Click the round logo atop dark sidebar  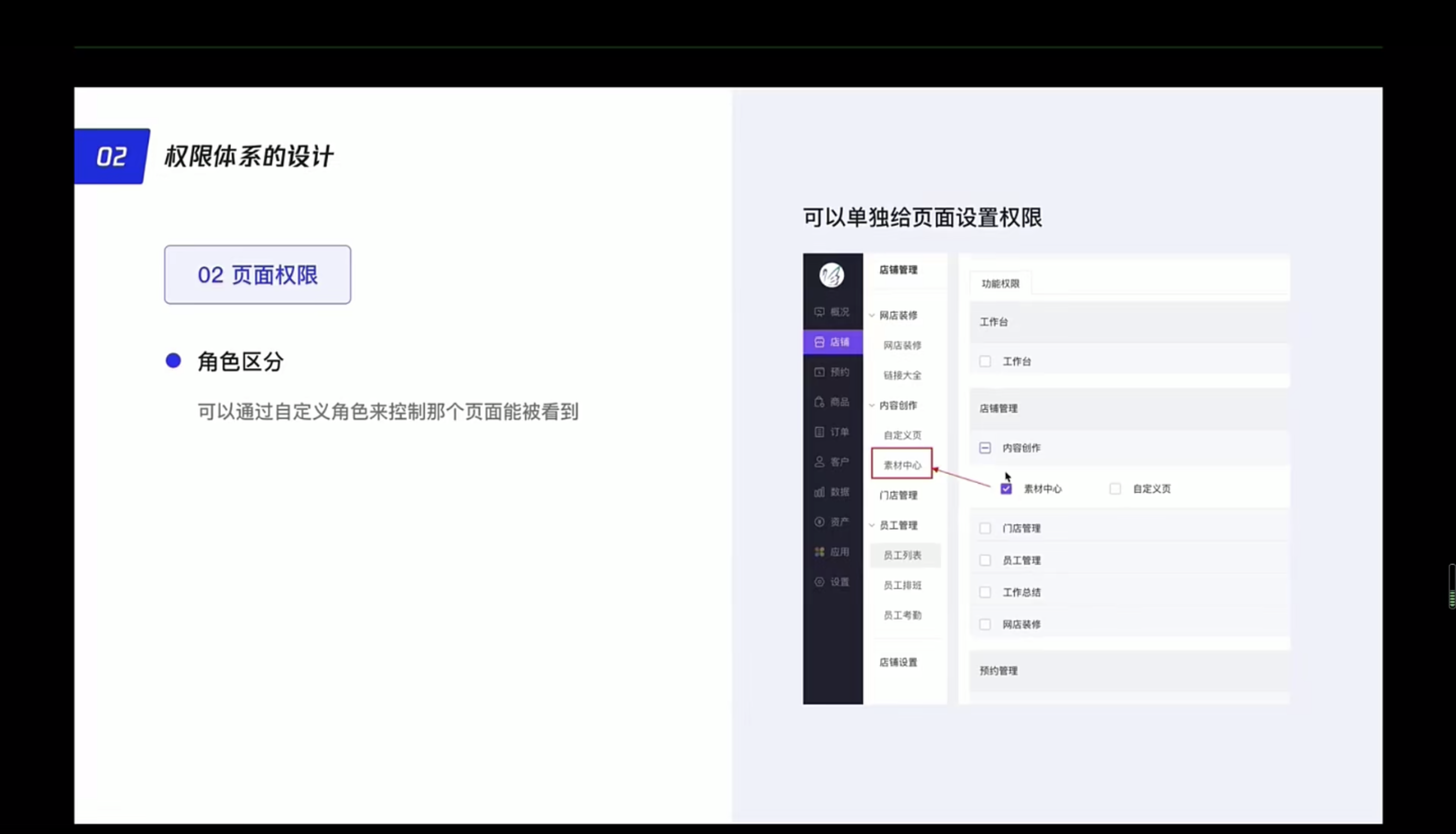coord(831,275)
